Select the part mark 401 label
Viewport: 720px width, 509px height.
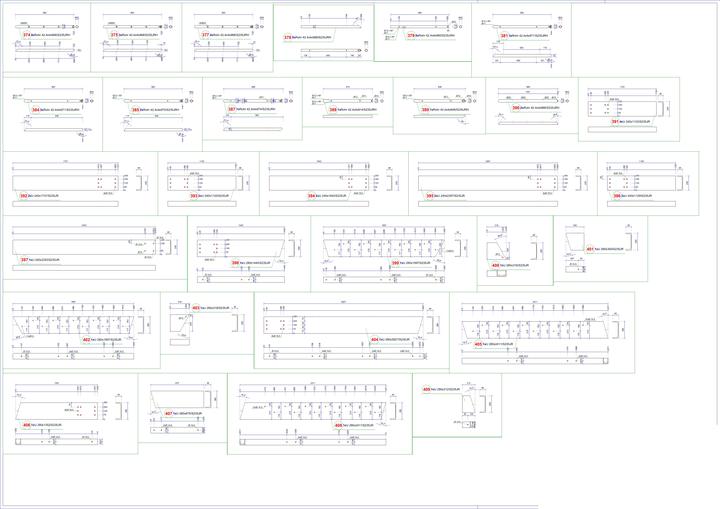point(590,249)
